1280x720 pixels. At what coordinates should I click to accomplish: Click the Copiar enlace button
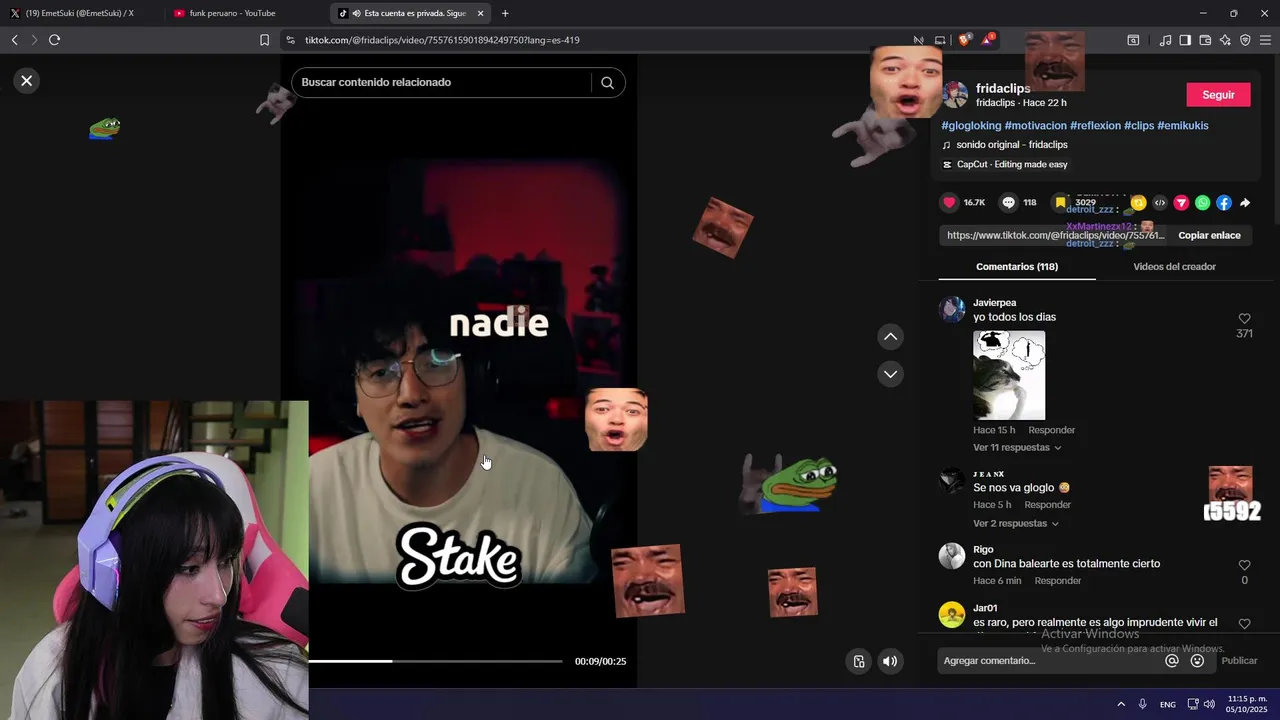pos(1209,236)
